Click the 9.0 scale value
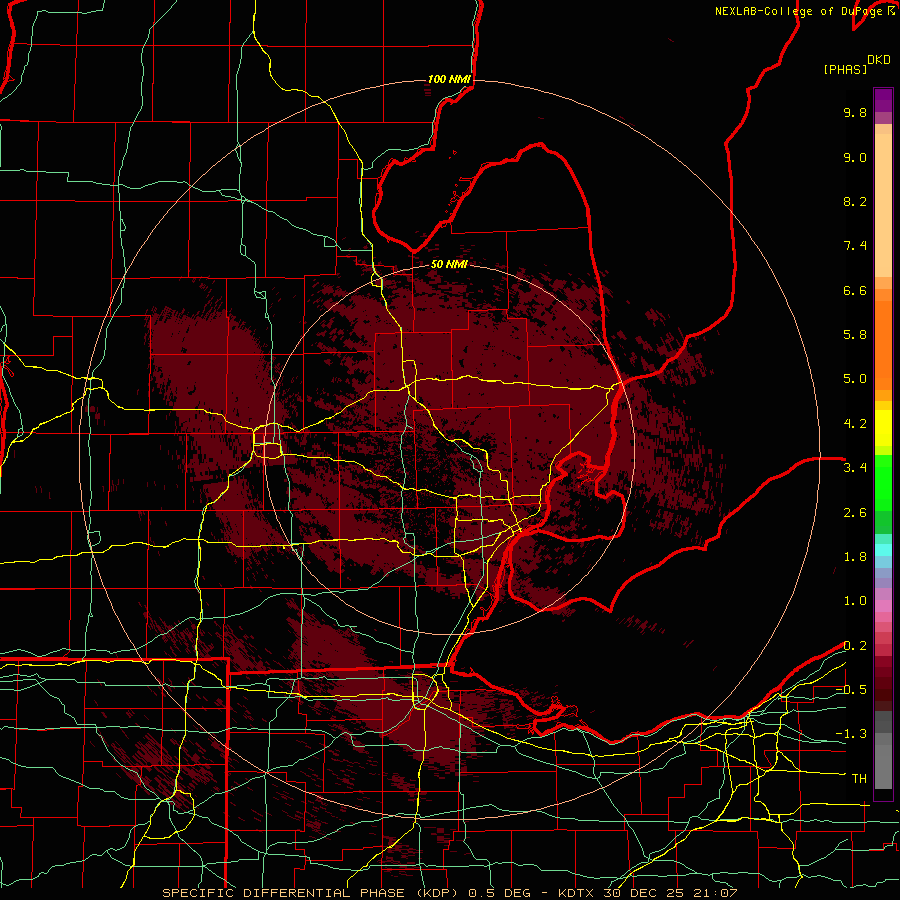 pyautogui.click(x=855, y=157)
